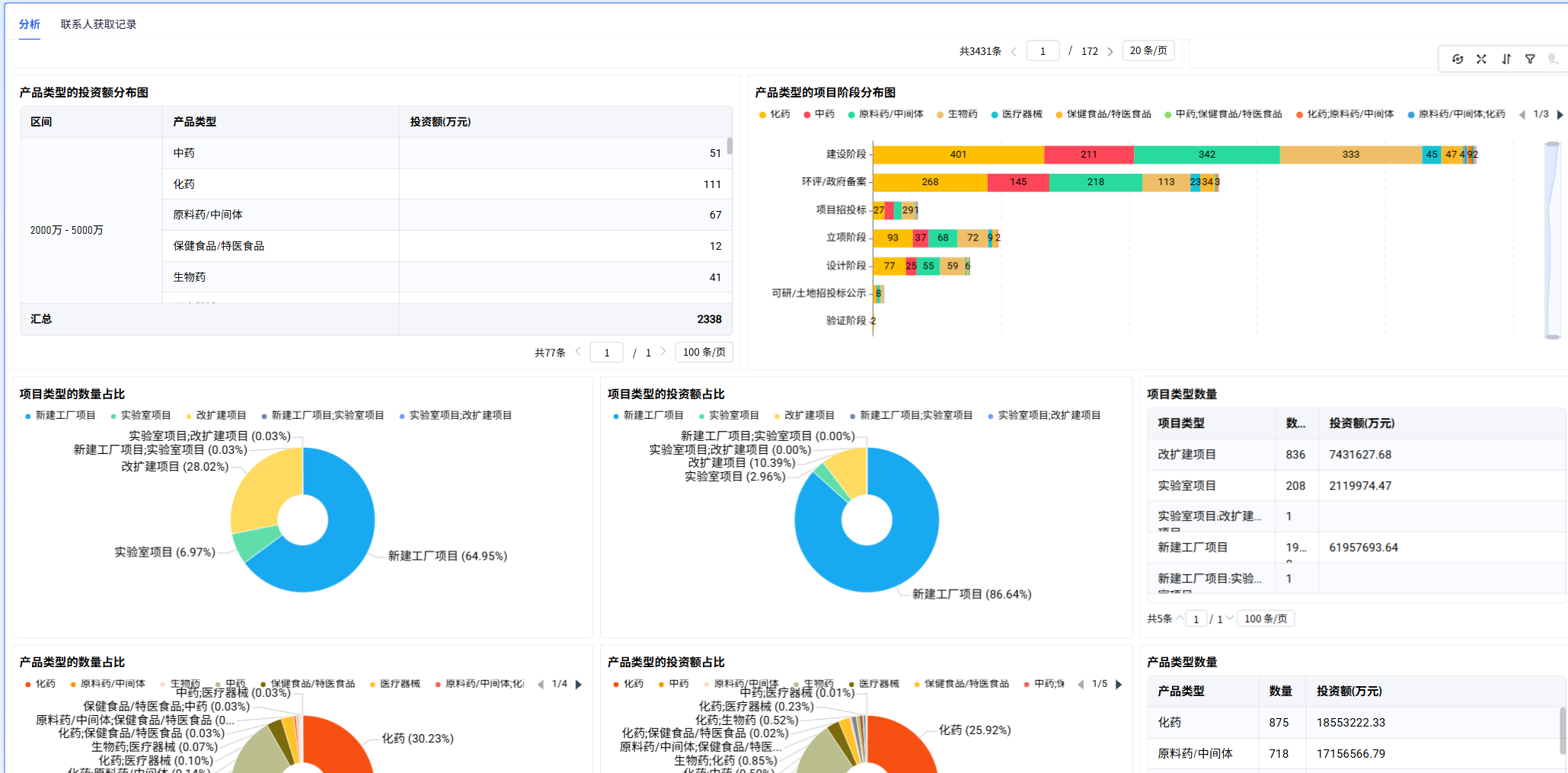Toggle 生物药 legend in 项目阶段分布图
Viewport: 1568px width, 773px height.
[x=957, y=114]
